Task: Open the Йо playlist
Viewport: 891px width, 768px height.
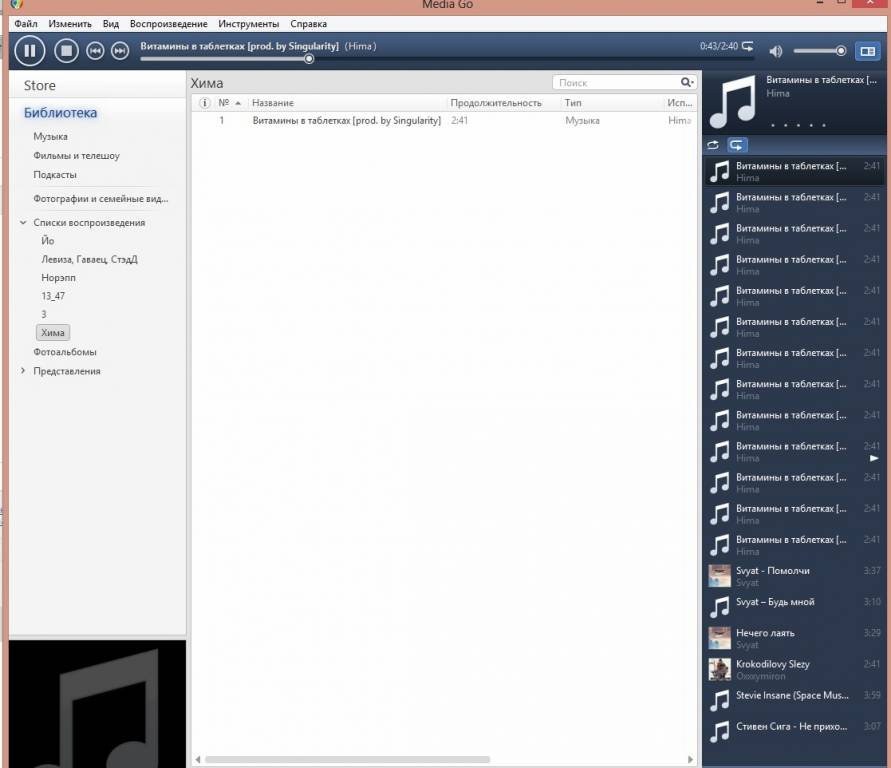Action: [48, 241]
